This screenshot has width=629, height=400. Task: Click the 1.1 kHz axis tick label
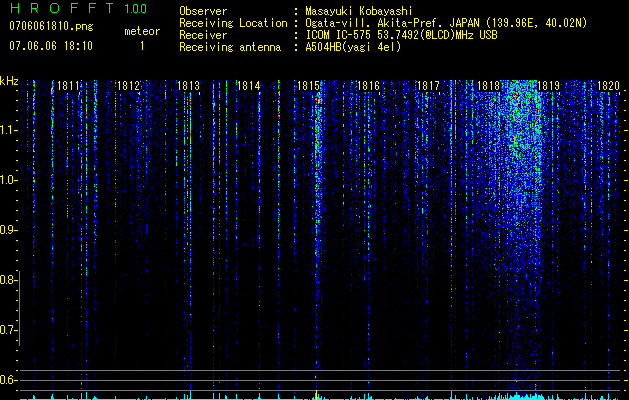coord(8,130)
